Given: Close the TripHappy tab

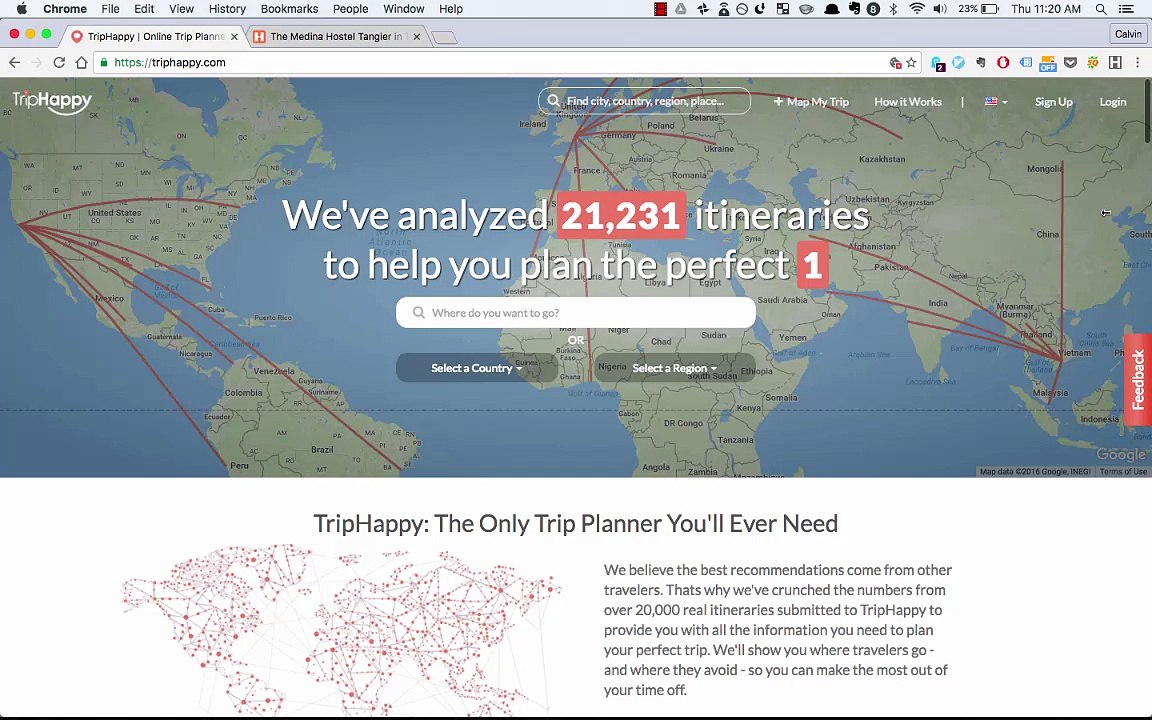Looking at the screenshot, I should point(234,37).
